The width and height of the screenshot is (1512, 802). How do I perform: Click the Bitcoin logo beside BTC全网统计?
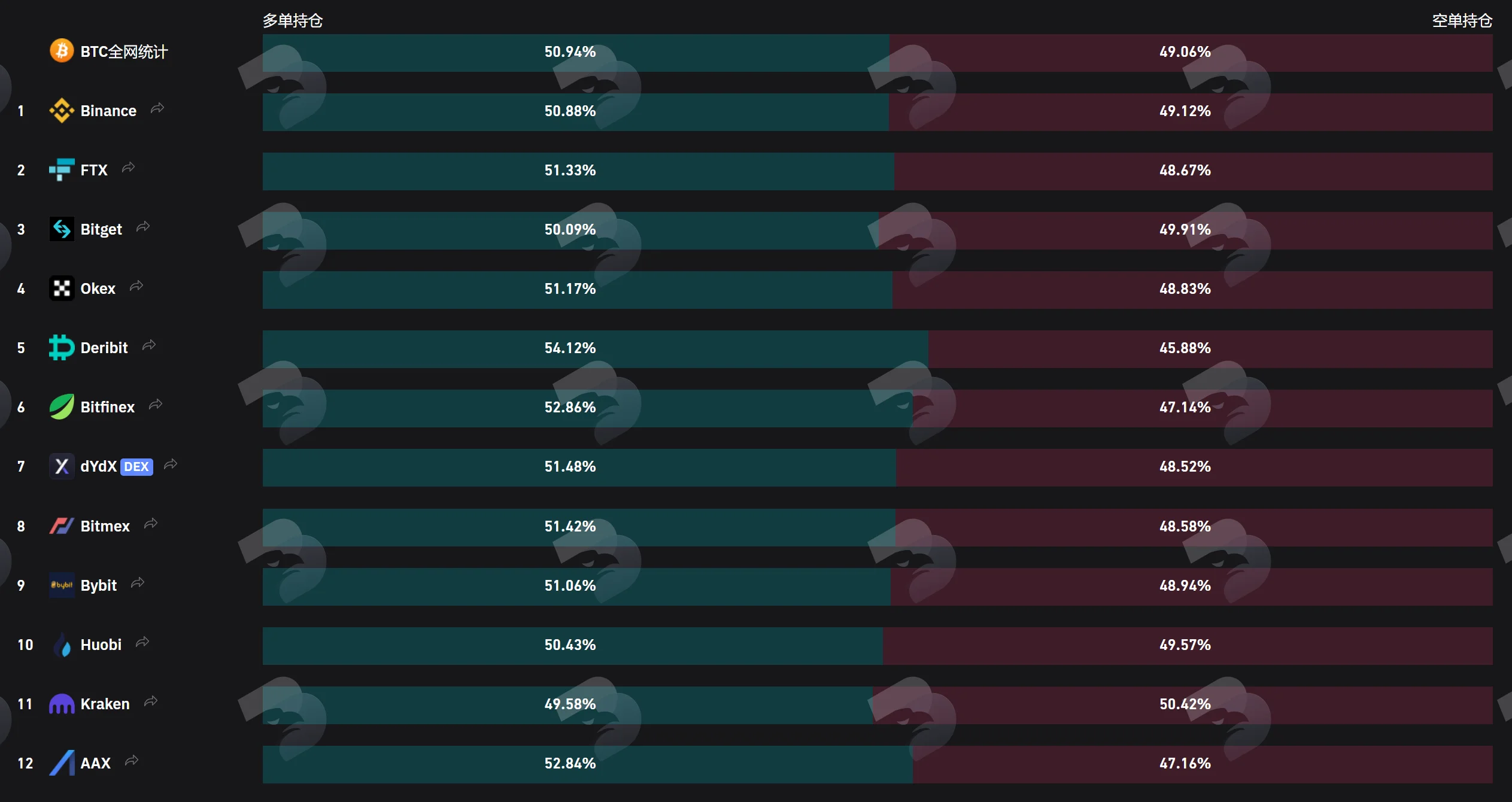[x=62, y=51]
